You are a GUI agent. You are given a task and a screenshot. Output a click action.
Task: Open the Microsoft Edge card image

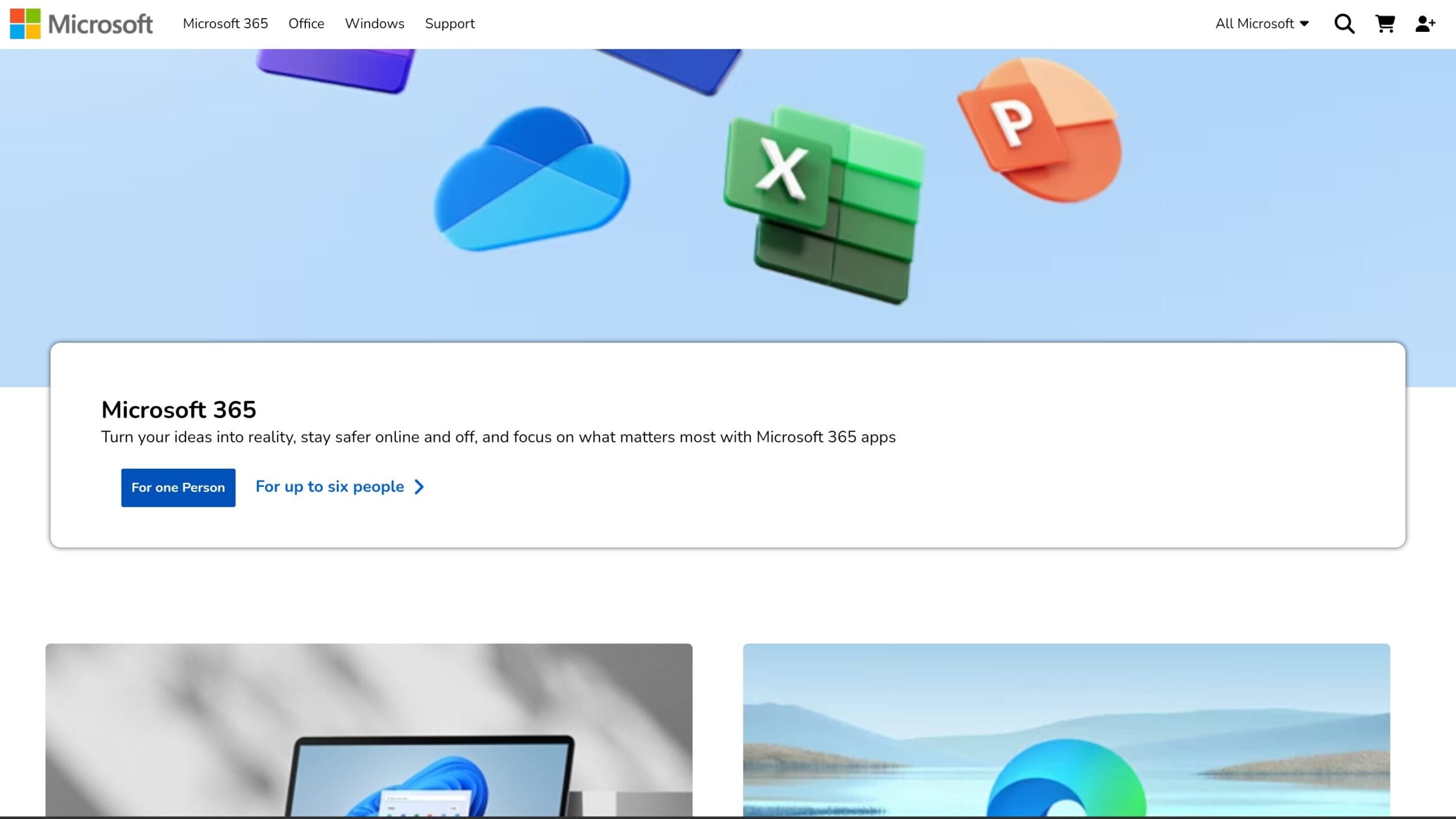click(x=1066, y=730)
